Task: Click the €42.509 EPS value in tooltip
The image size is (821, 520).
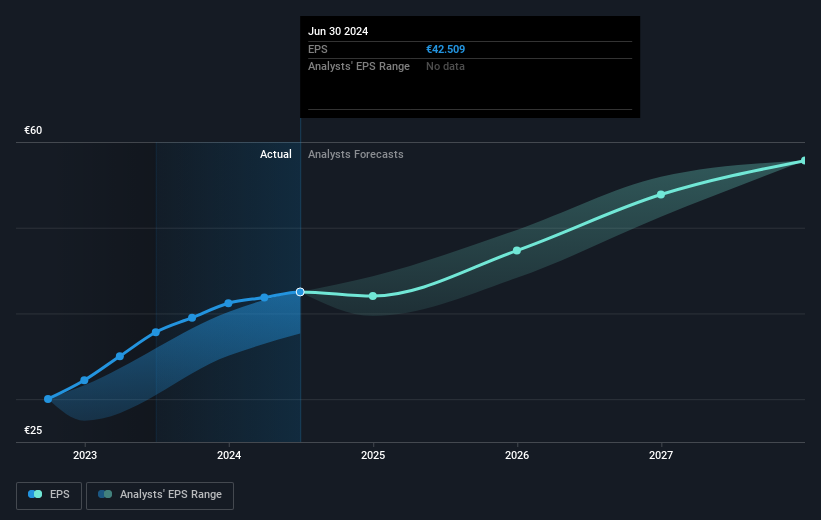Action: coord(446,49)
